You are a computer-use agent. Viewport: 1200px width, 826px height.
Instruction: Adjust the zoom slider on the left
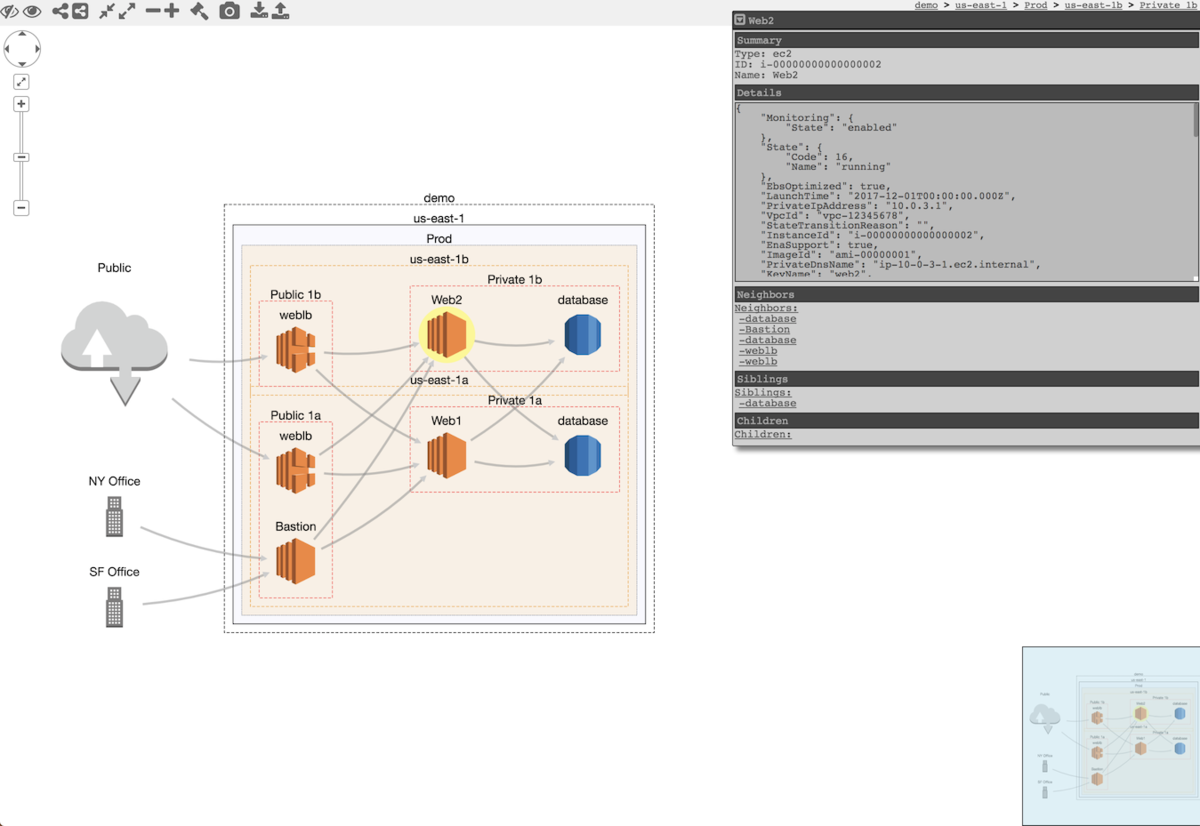pos(21,157)
